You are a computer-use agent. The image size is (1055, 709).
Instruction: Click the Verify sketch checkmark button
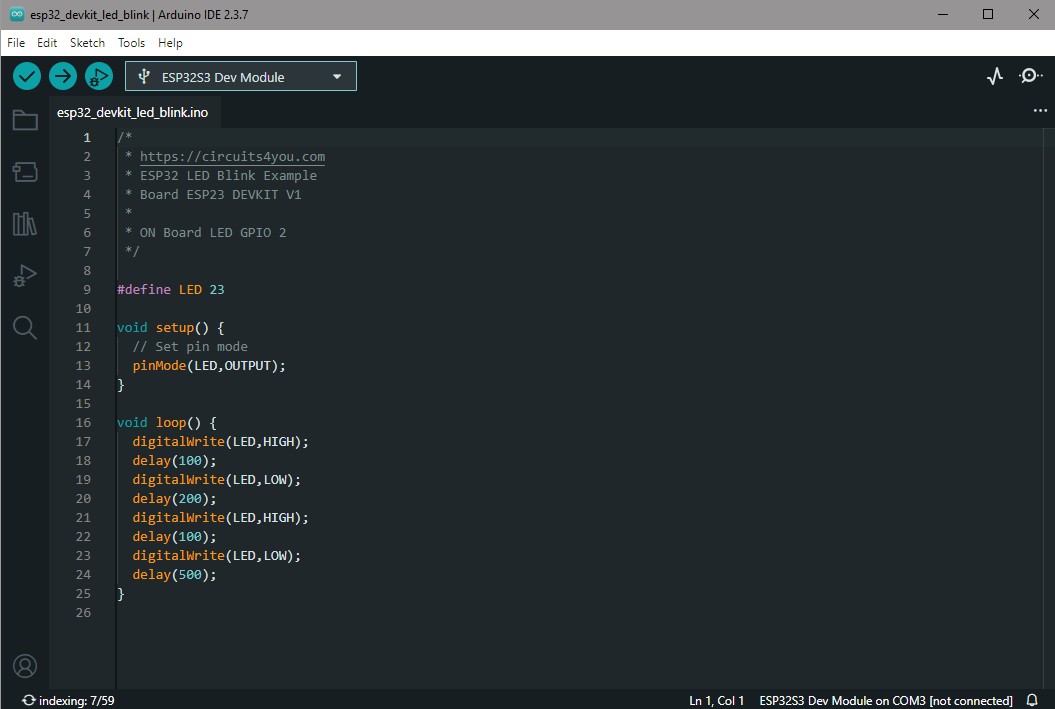click(27, 76)
